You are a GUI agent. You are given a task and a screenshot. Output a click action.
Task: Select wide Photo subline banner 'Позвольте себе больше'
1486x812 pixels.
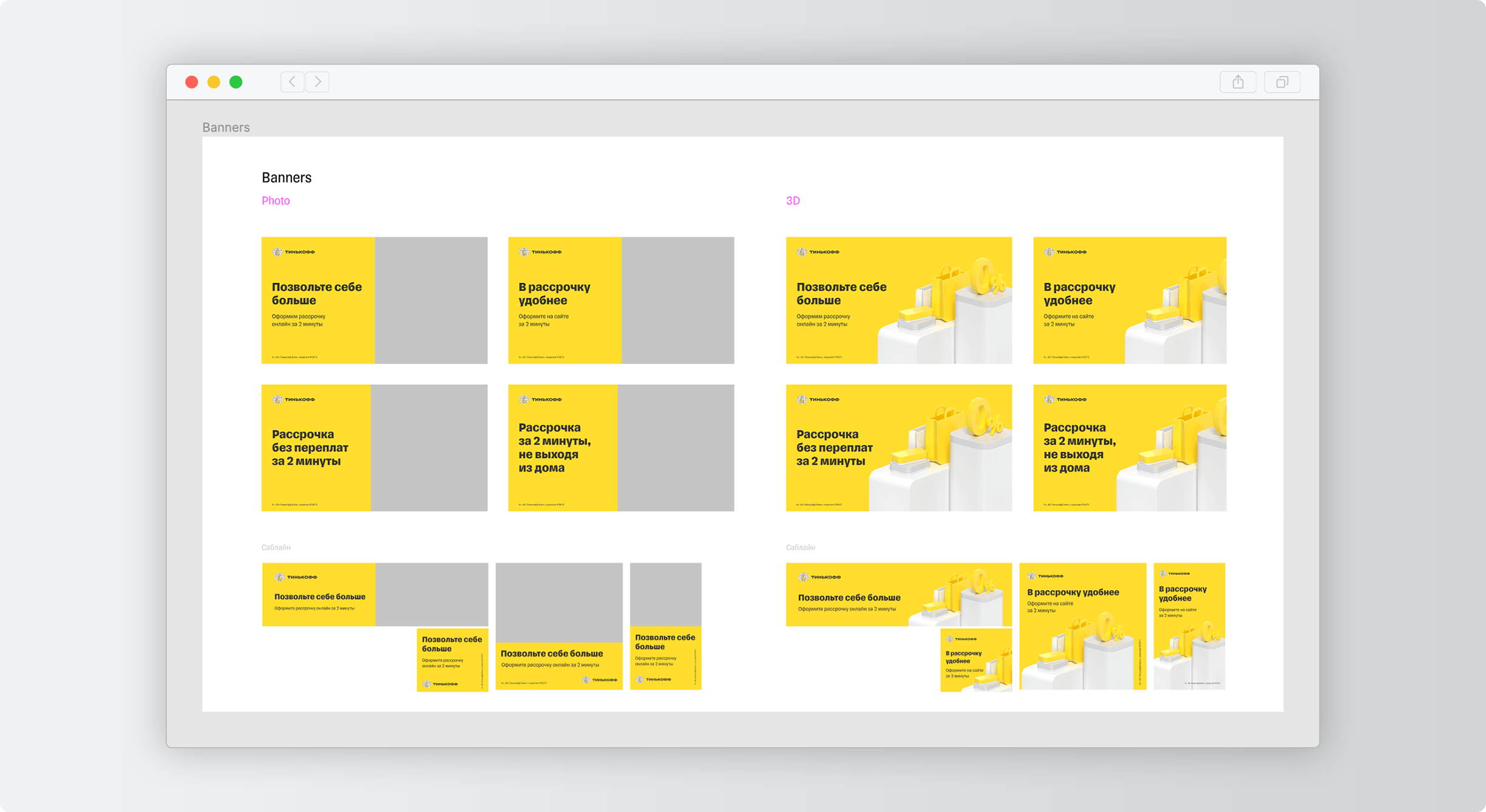(375, 595)
